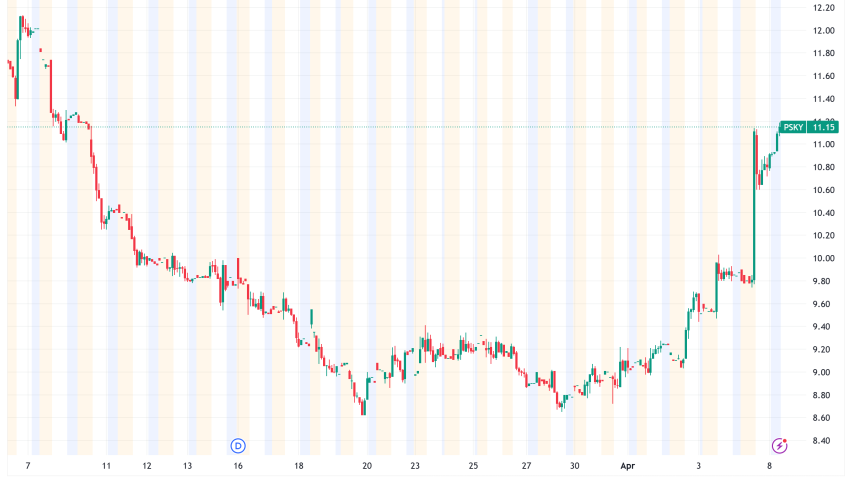Click the 12.20 label atop price scale
852x485 pixels.
[x=823, y=8]
